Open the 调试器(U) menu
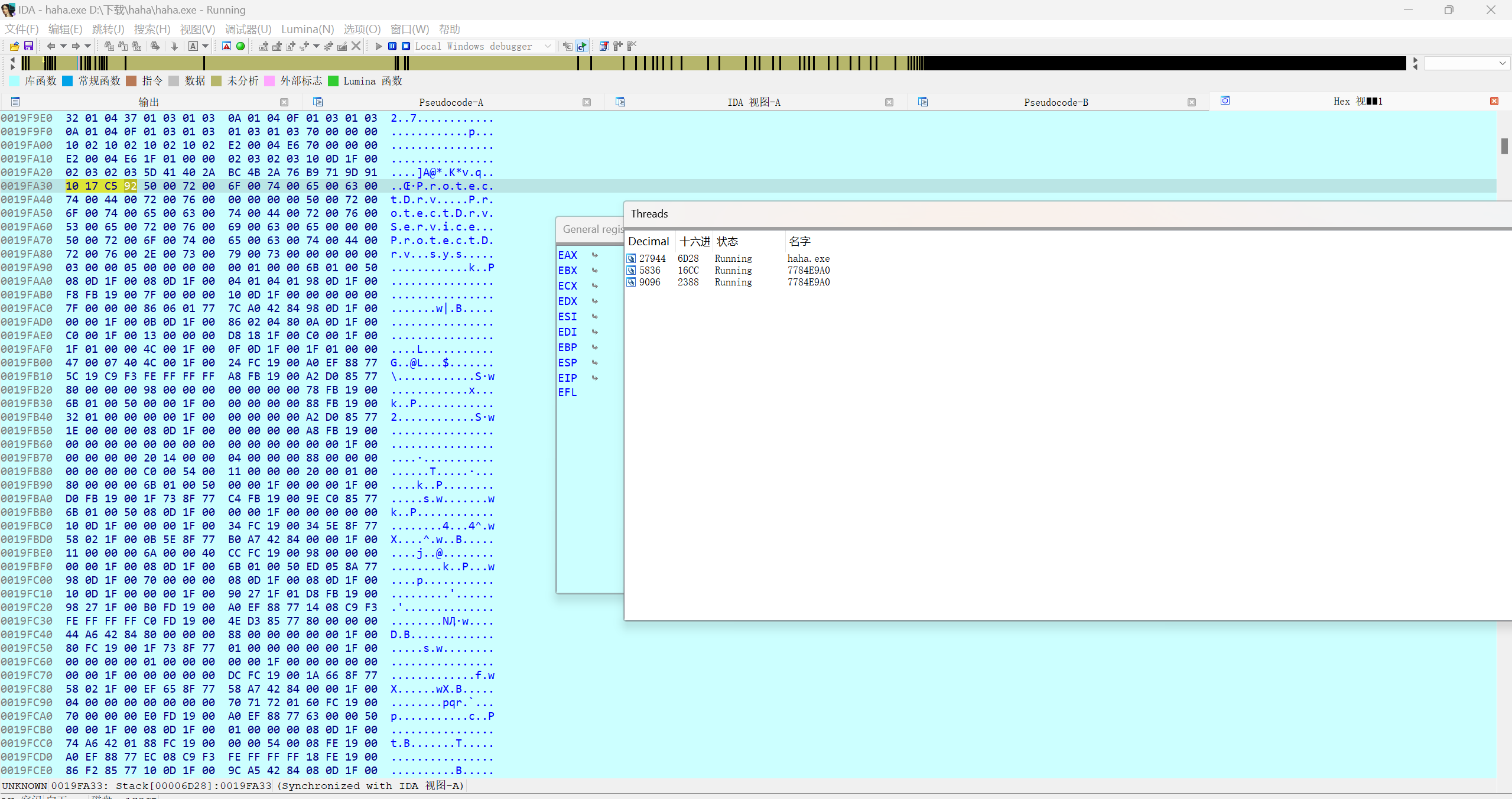The image size is (1512, 799). (x=248, y=29)
